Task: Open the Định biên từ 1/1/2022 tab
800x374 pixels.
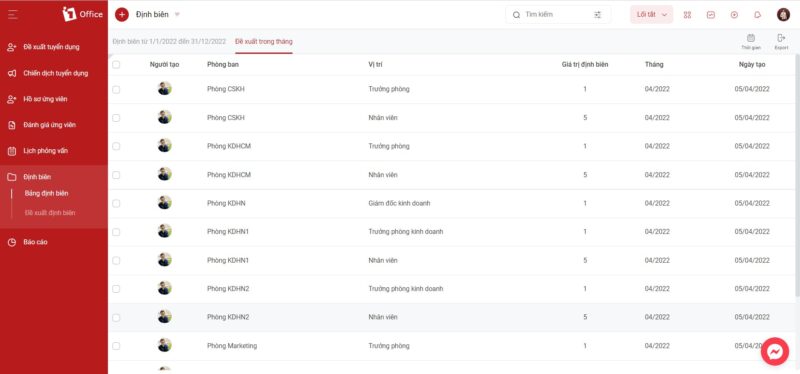Action: click(169, 41)
